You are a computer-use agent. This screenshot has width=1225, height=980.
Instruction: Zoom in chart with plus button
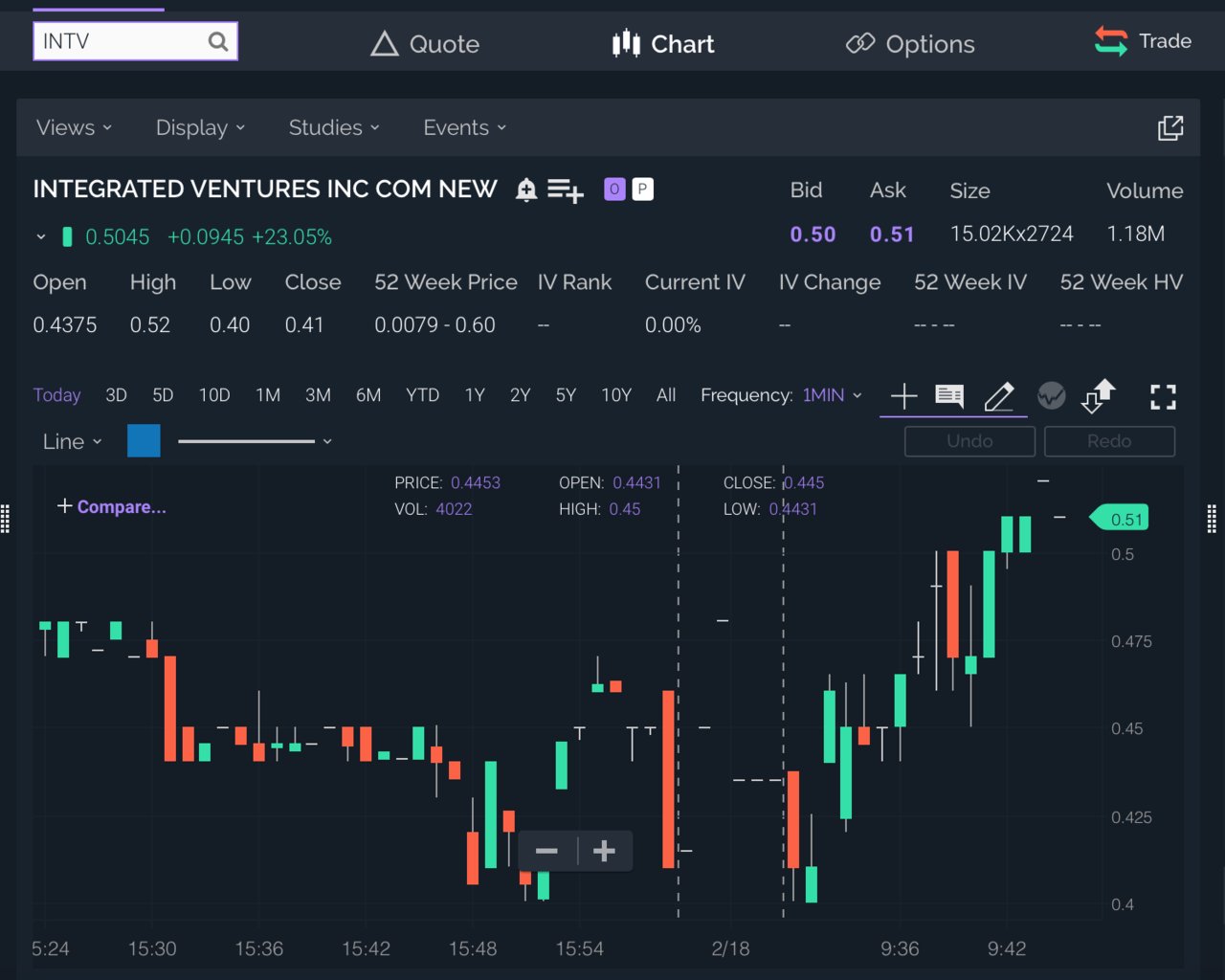(604, 851)
